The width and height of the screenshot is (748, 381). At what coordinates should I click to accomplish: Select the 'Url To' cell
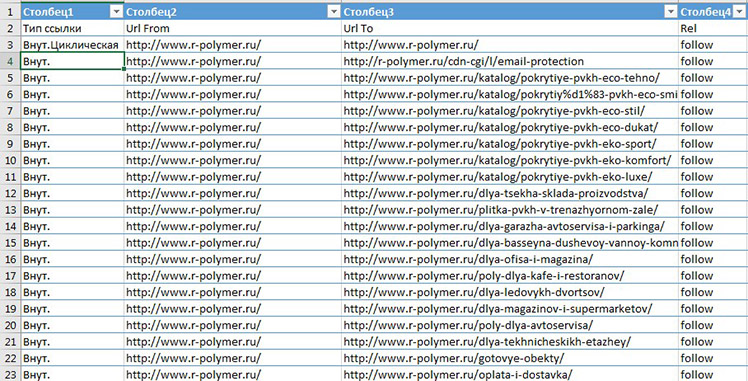pyautogui.click(x=510, y=29)
